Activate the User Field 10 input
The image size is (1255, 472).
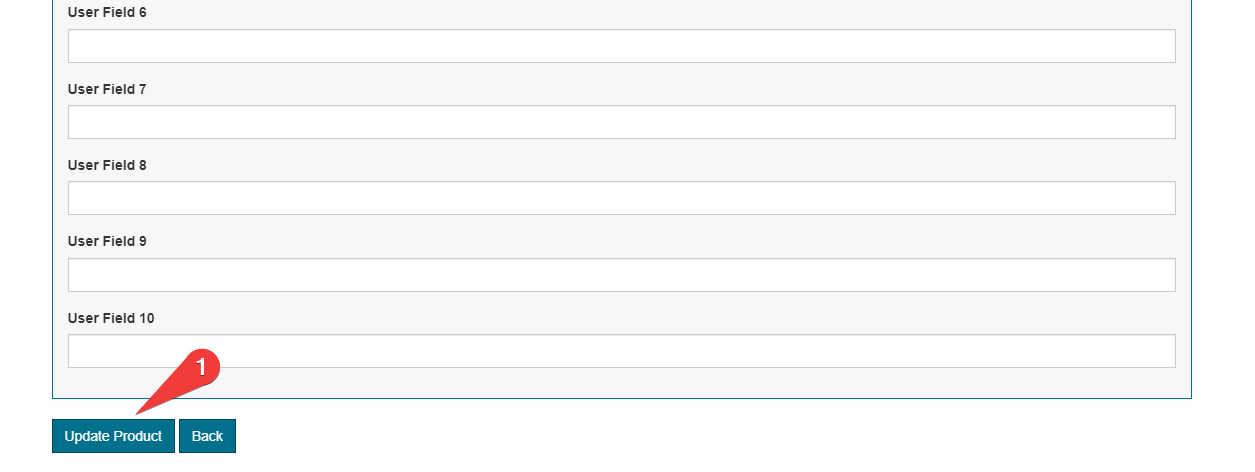pos(621,351)
